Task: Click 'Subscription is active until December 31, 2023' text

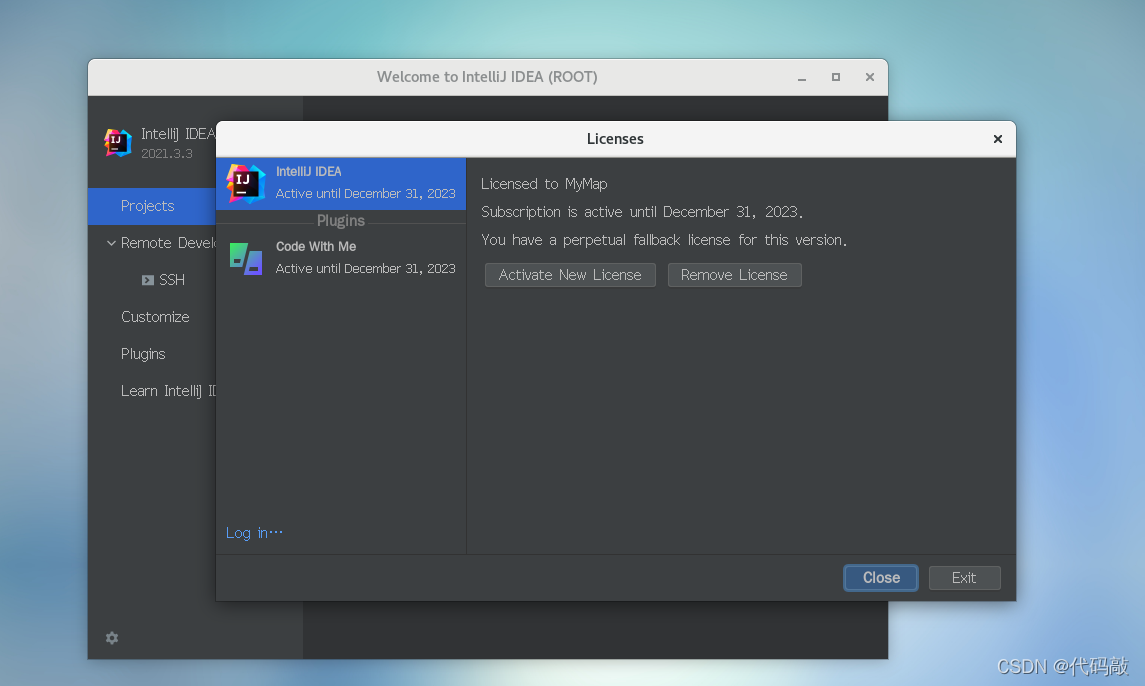Action: (x=642, y=212)
